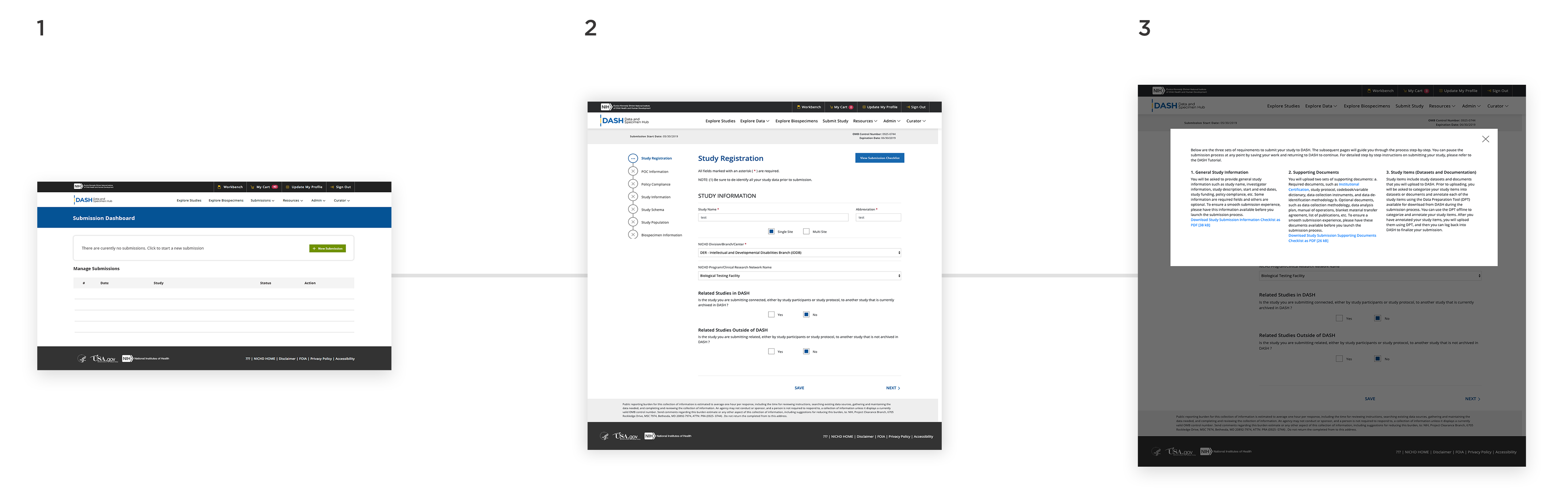Download Supporting Documents Checklist PDF link
The width and height of the screenshot is (1568, 493).
point(1332,238)
